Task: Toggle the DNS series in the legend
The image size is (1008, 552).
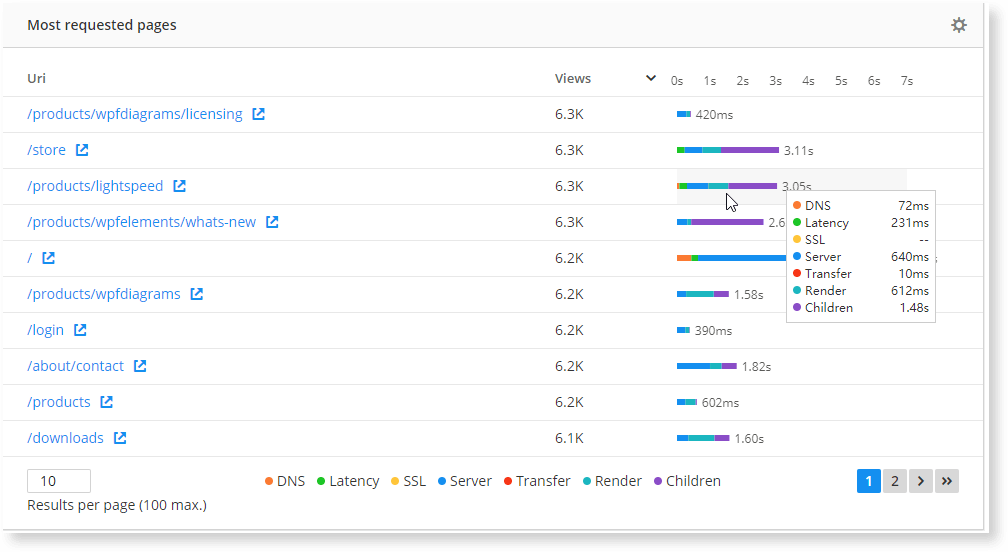Action: [285, 481]
